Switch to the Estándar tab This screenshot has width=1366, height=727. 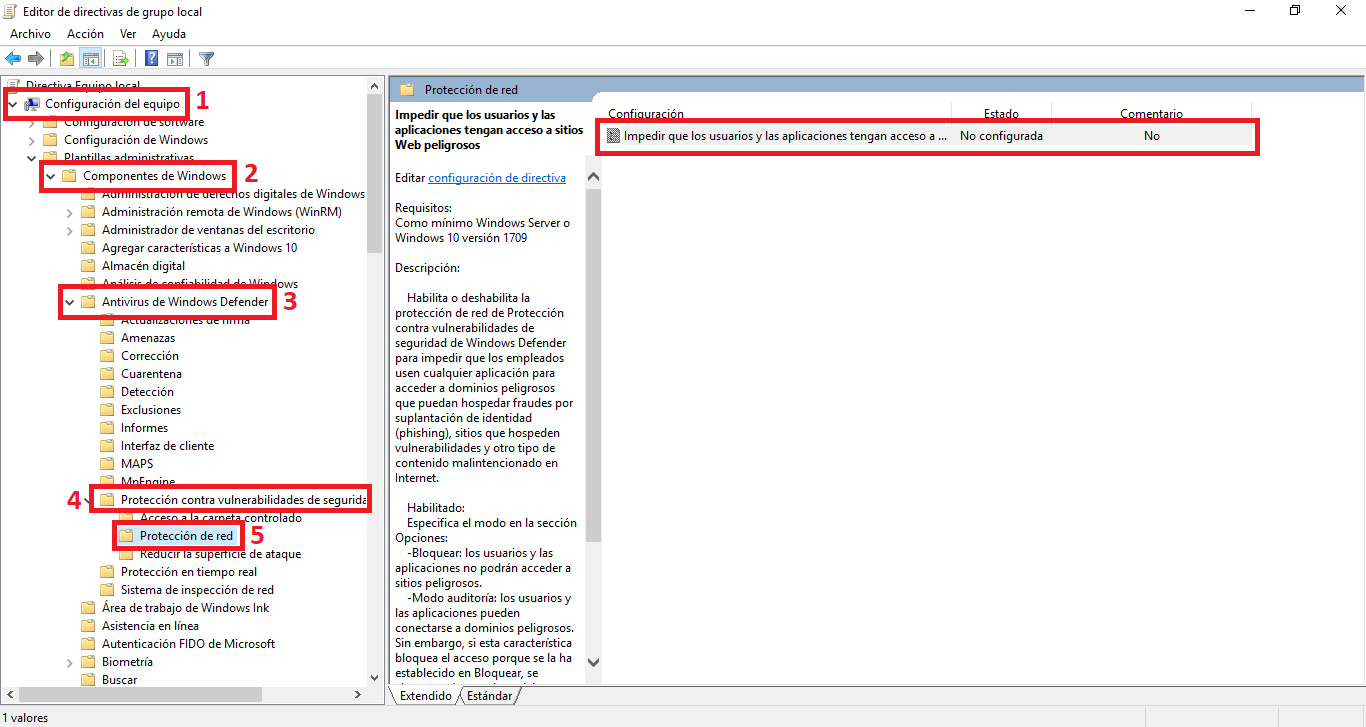490,696
